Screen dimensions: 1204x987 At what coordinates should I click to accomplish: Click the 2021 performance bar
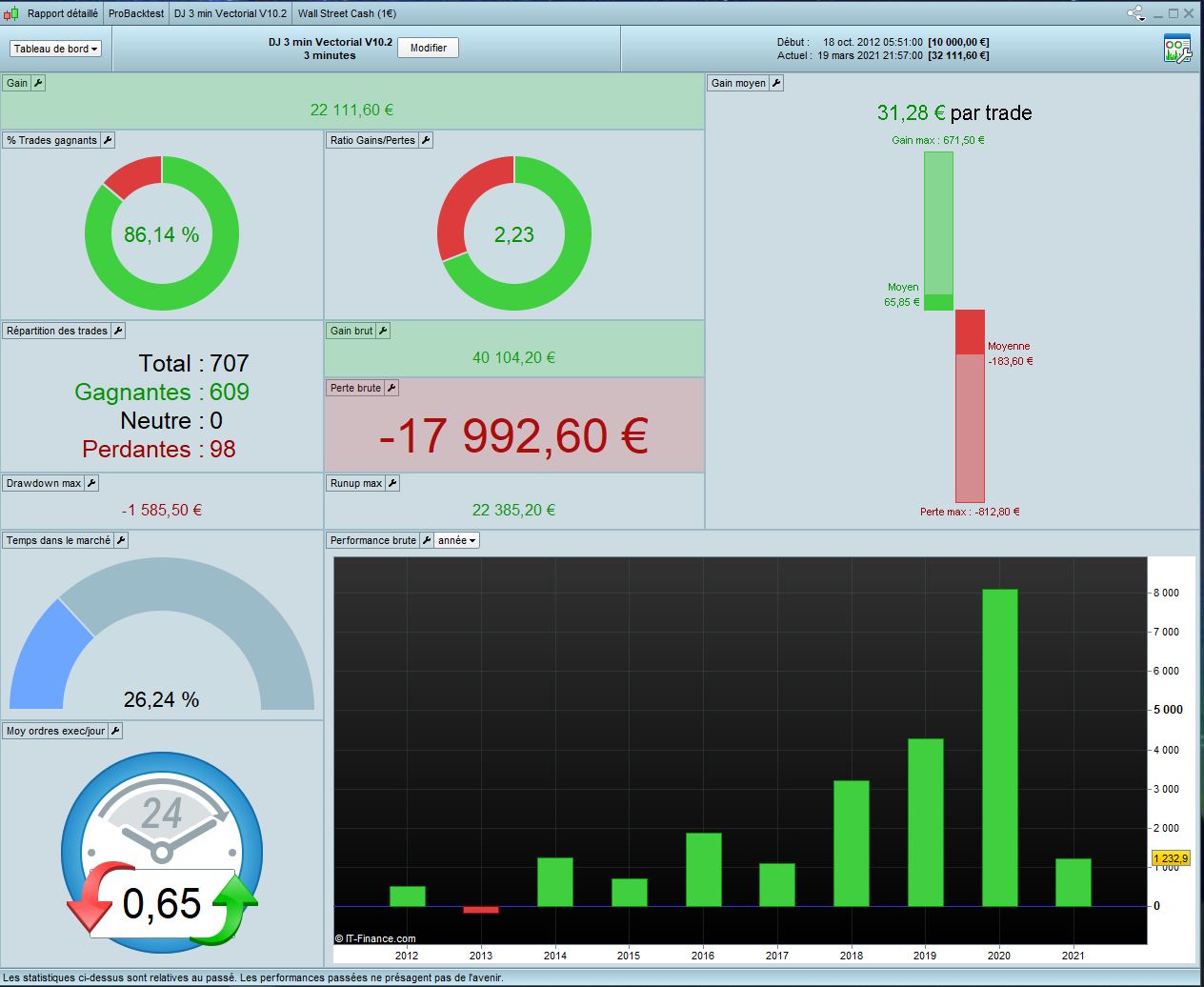click(1074, 882)
